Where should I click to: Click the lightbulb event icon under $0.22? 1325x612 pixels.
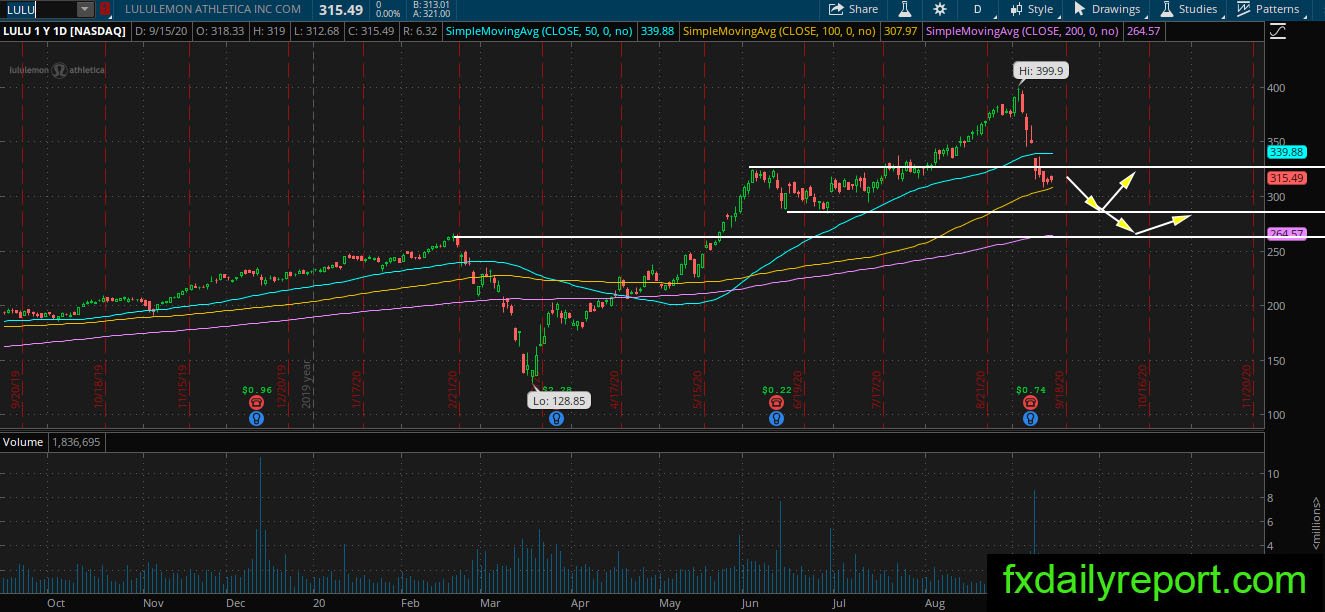pyautogui.click(x=776, y=419)
